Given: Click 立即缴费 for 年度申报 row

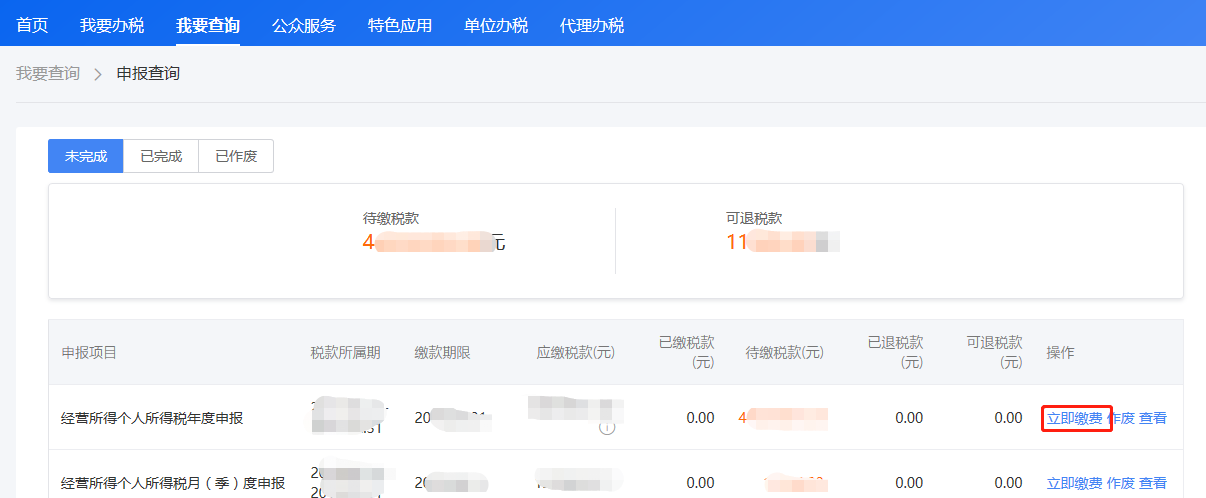Looking at the screenshot, I should point(1075,418).
